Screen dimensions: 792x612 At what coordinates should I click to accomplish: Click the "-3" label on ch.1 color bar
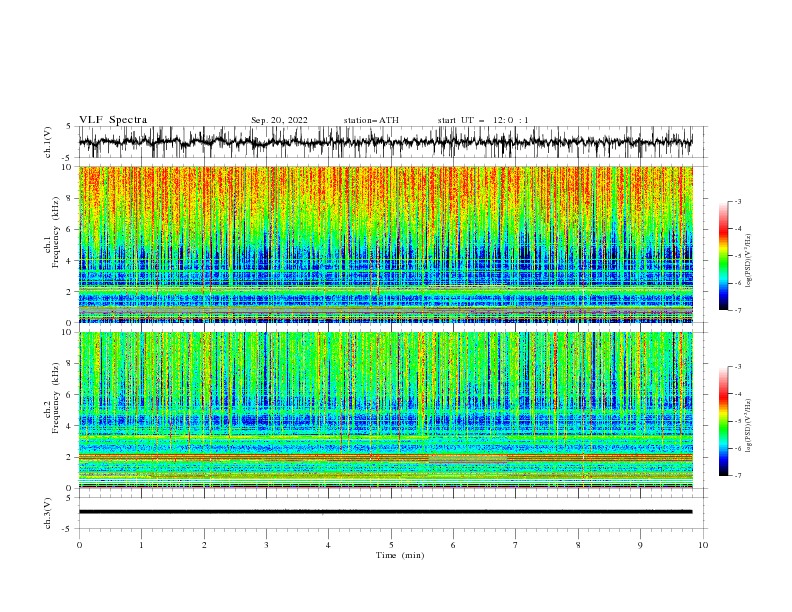pyautogui.click(x=738, y=201)
